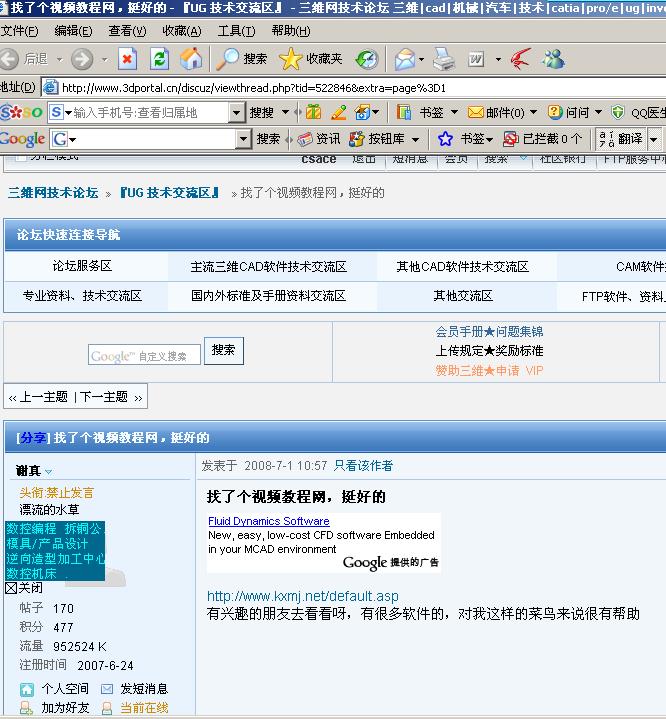Open 其他交流区 navigation link
Image resolution: width=666 pixels, height=719 pixels.
463,296
